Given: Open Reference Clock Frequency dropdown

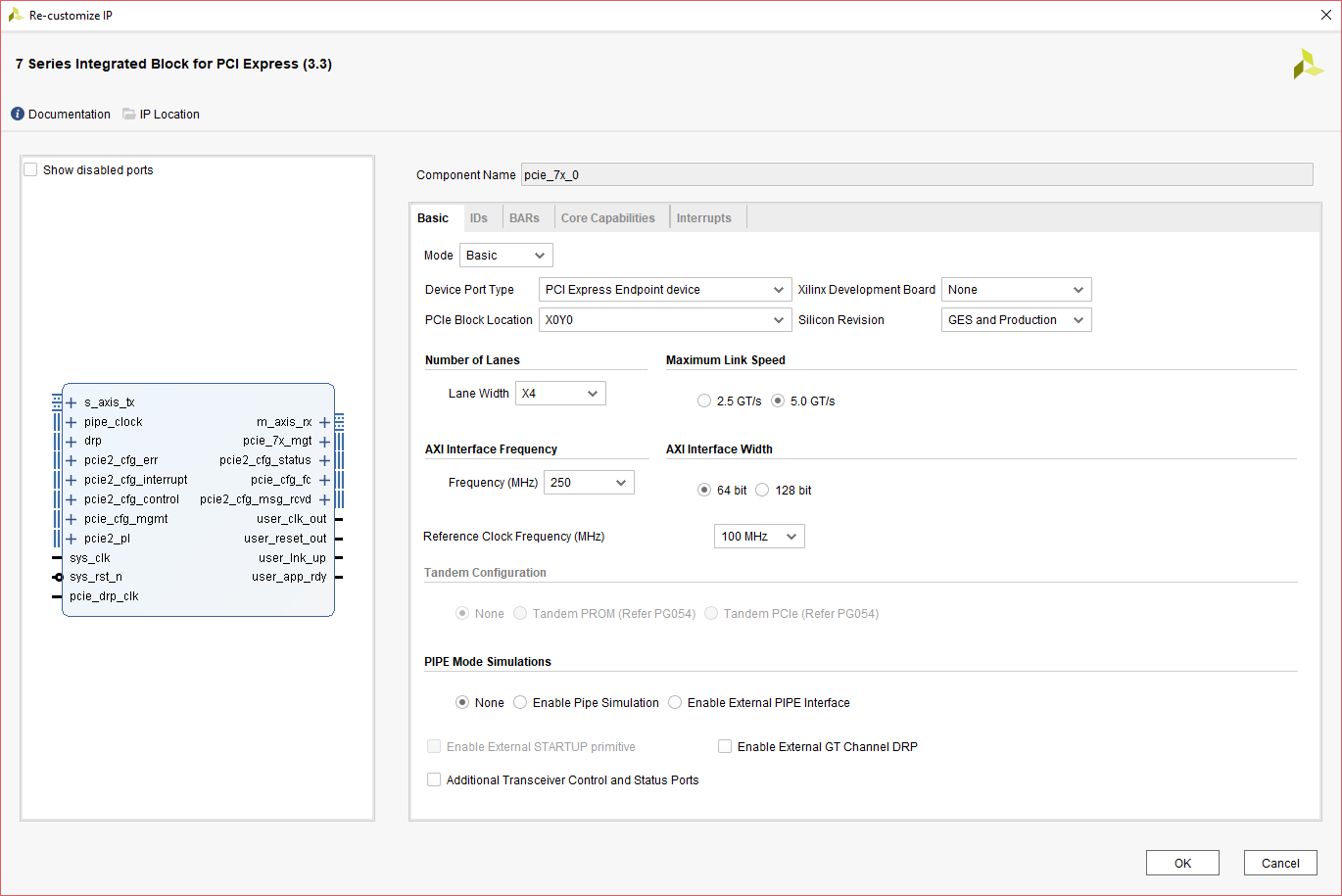Looking at the screenshot, I should [759, 537].
